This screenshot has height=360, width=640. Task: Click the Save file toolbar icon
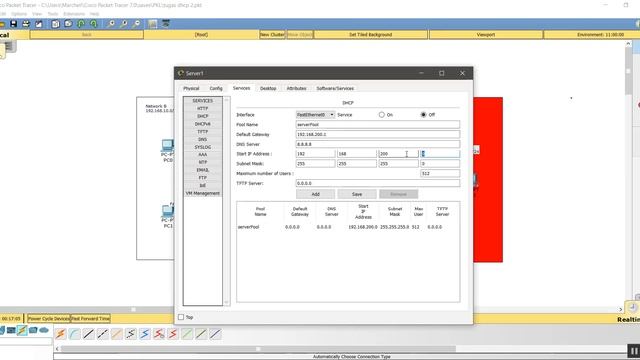[14, 24]
